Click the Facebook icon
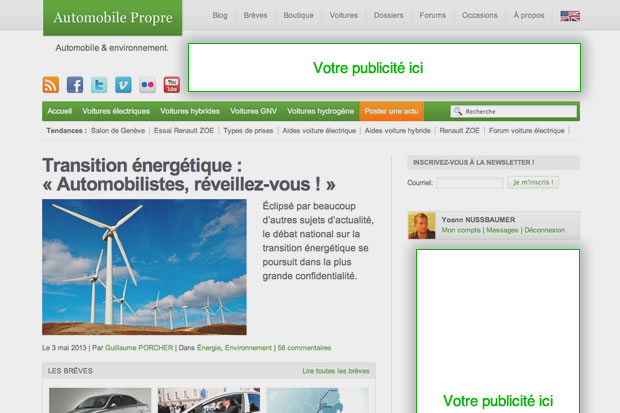Screen dimensions: 620x413 pyautogui.click(x=75, y=85)
